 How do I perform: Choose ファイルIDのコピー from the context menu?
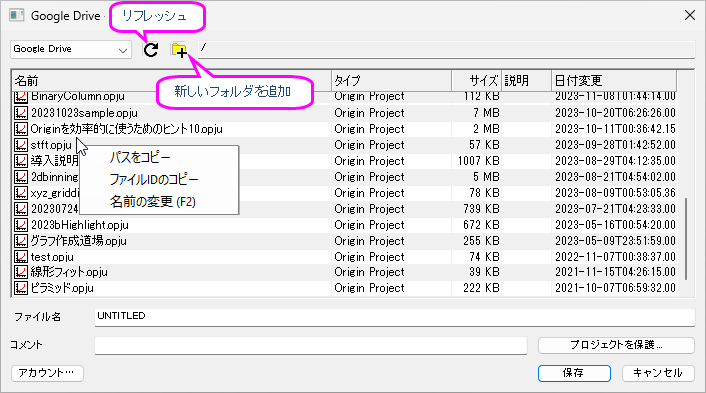(154, 180)
